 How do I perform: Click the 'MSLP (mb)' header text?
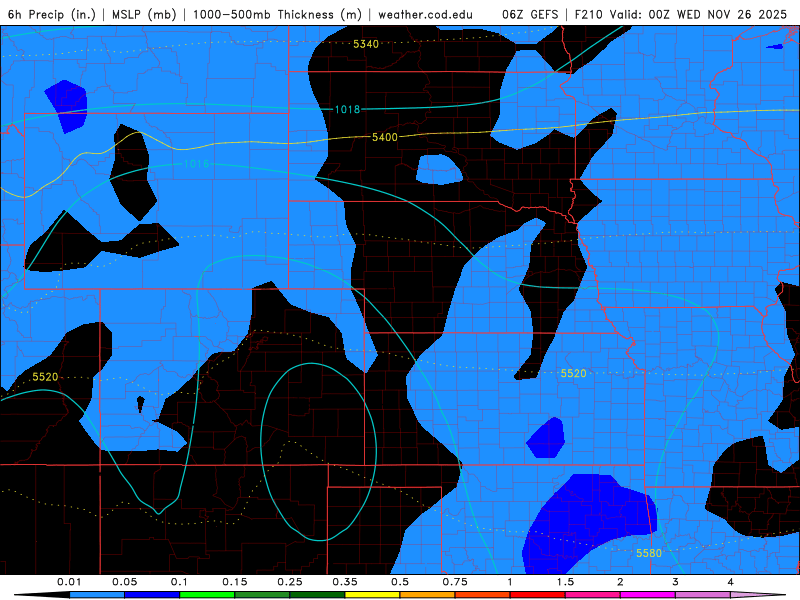(x=144, y=14)
